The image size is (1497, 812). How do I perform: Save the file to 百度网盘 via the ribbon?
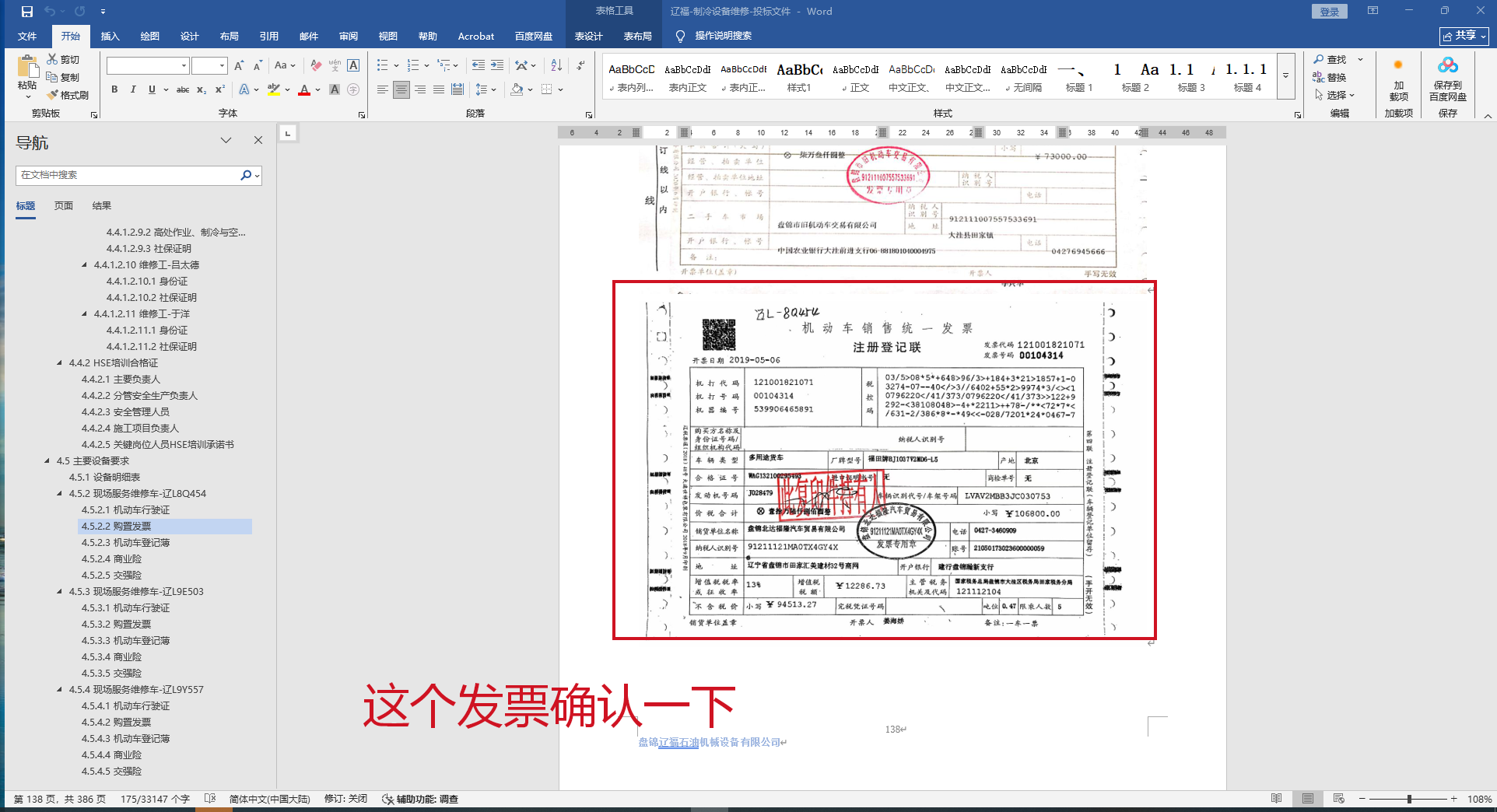tap(1447, 80)
